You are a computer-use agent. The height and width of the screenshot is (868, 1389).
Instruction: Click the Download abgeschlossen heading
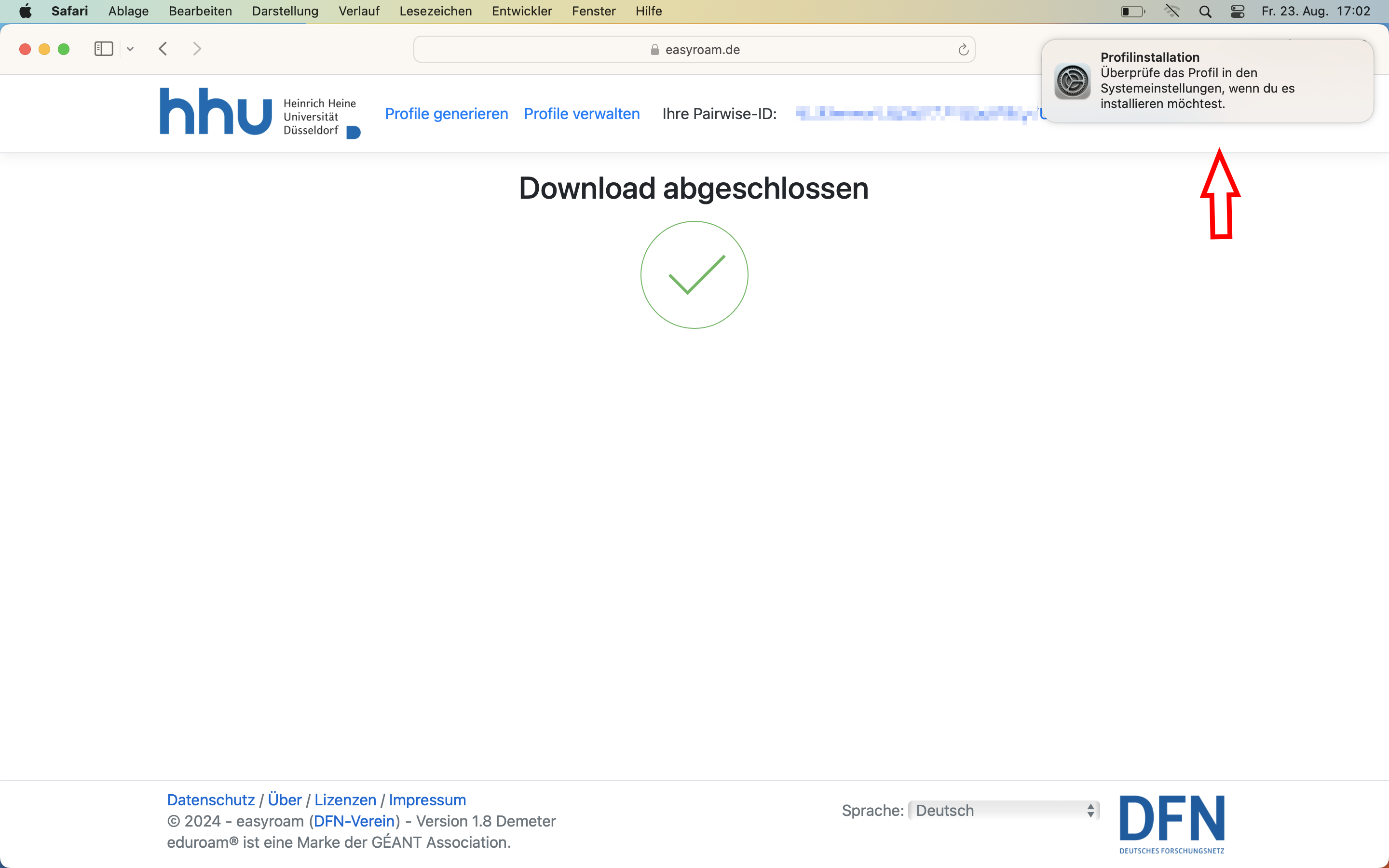[x=694, y=188]
